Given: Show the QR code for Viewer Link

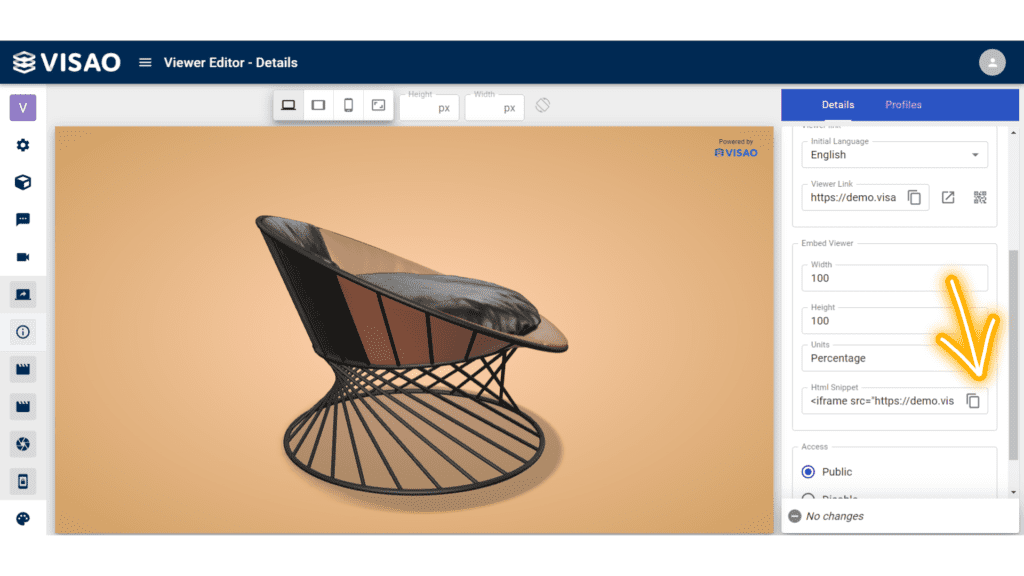Looking at the screenshot, I should (980, 197).
